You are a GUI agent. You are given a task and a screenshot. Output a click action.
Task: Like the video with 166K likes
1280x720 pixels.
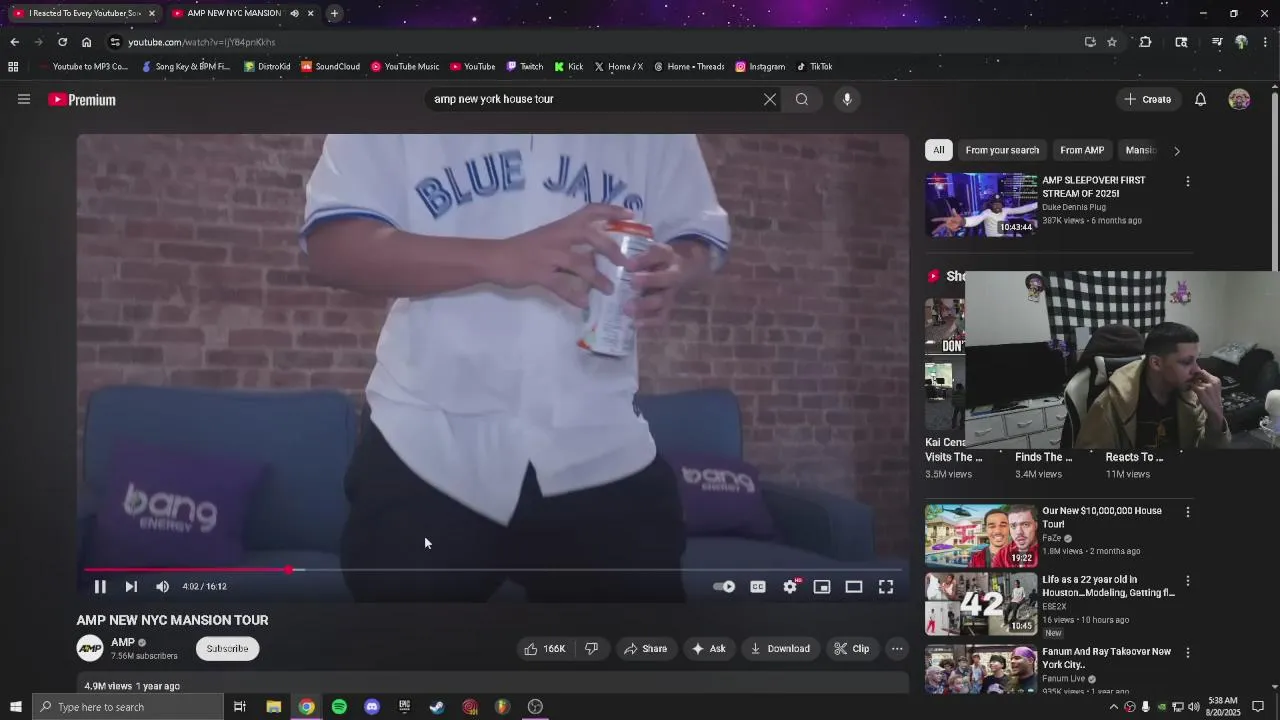click(544, 649)
